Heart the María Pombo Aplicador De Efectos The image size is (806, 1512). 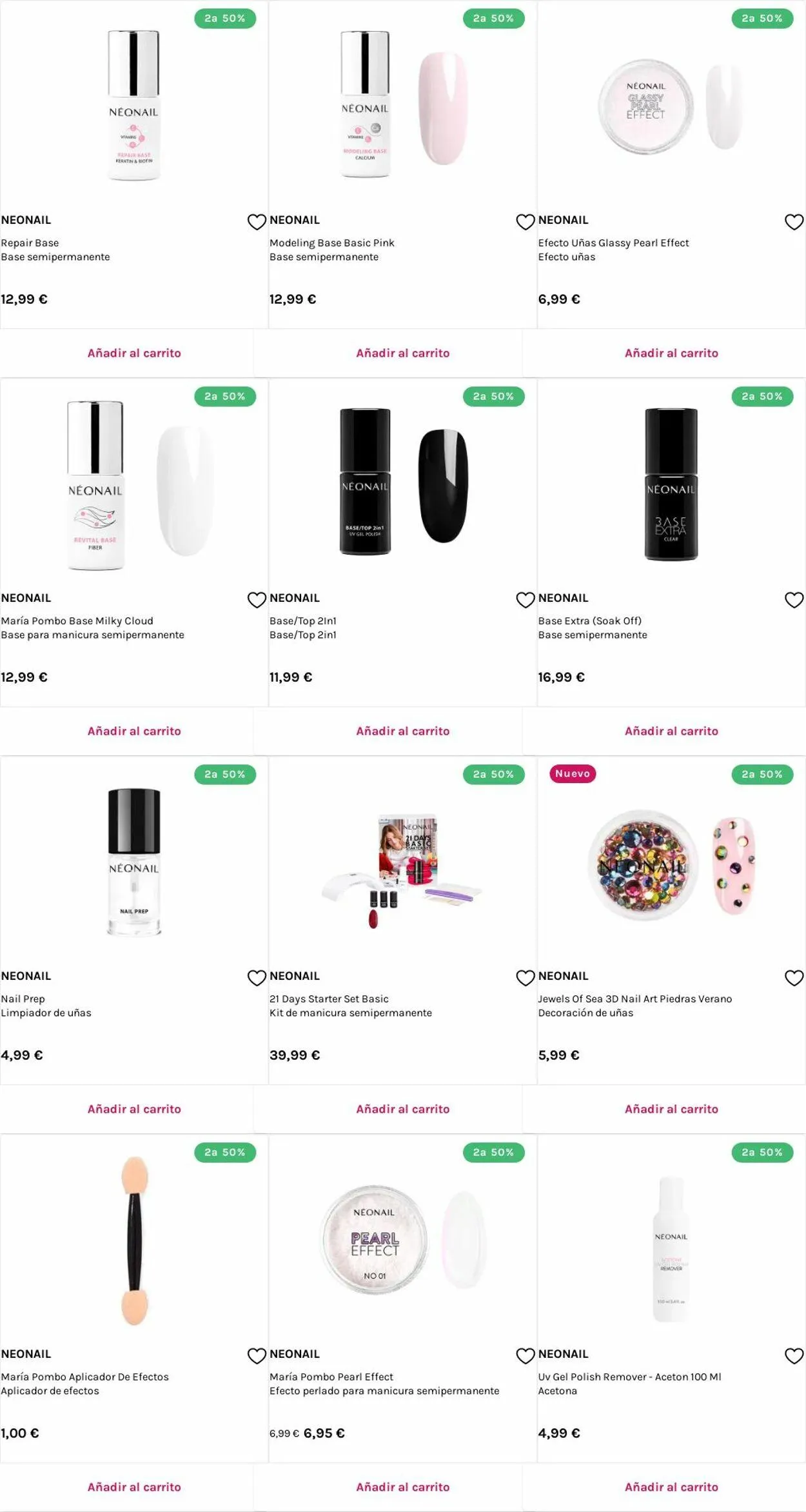tap(257, 1356)
